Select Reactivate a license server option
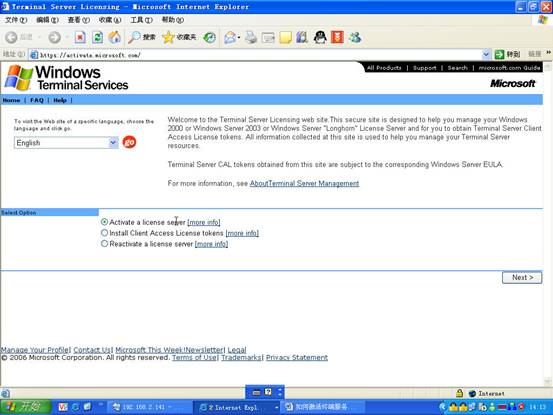 [104, 244]
